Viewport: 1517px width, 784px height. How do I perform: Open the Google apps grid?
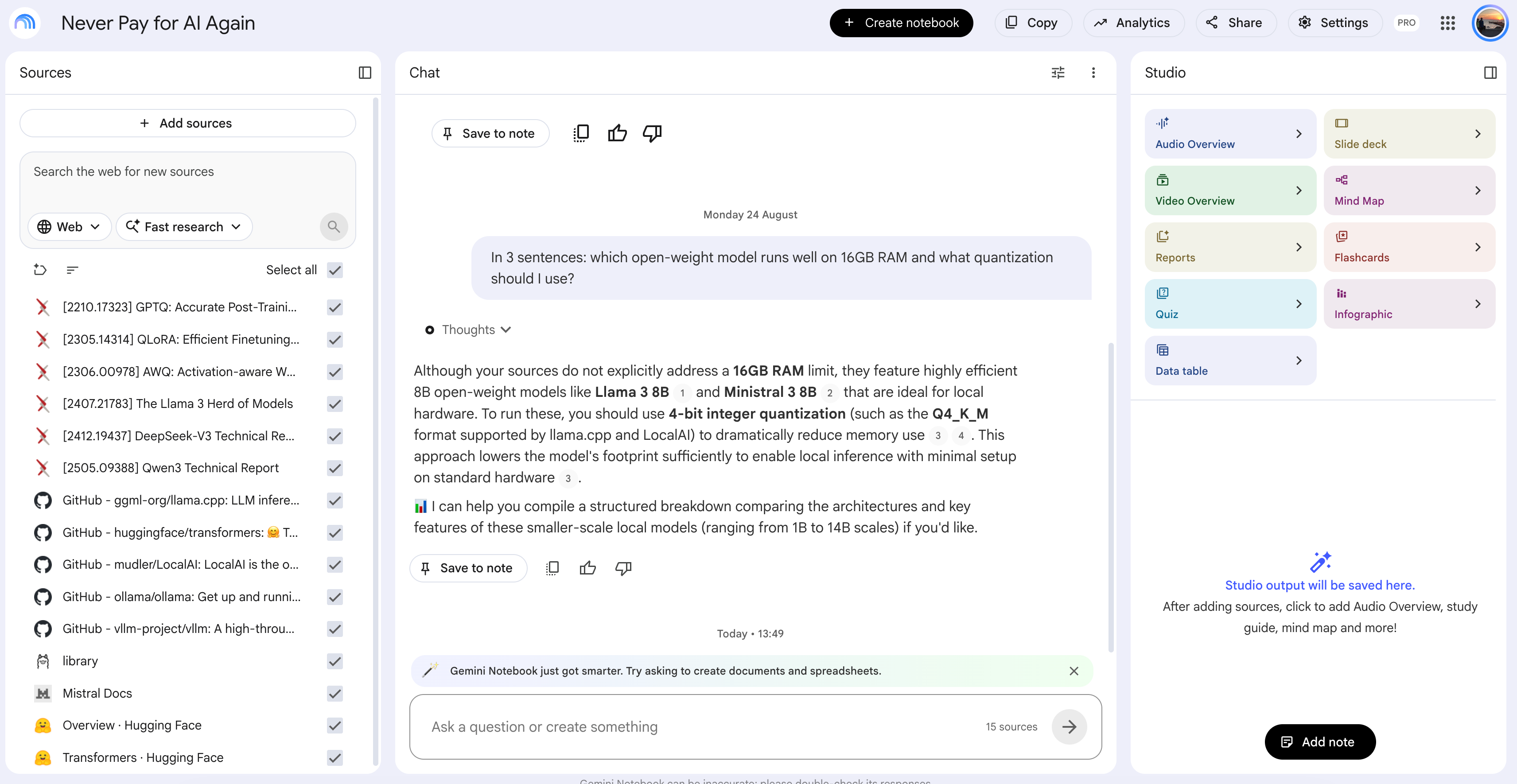1447,22
